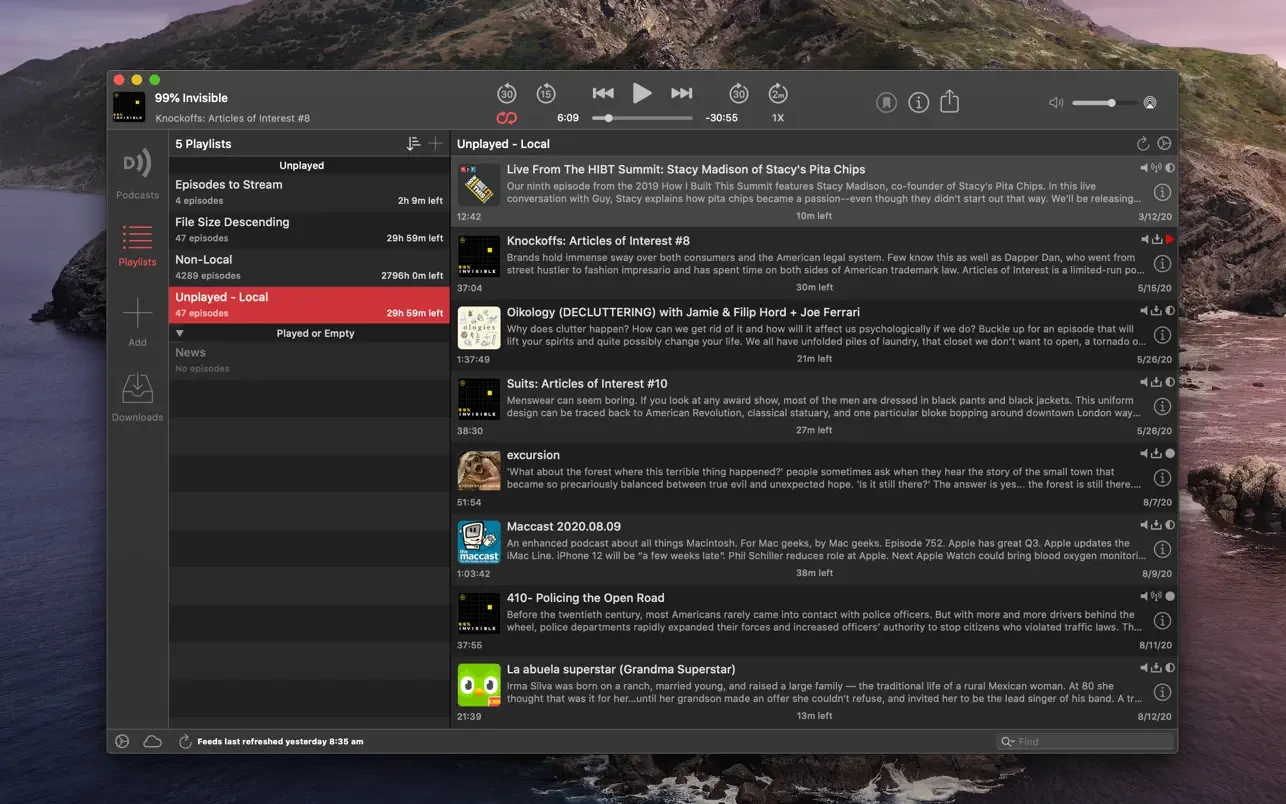Skip forward 2 minutes
The width and height of the screenshot is (1286, 804).
[x=778, y=94]
